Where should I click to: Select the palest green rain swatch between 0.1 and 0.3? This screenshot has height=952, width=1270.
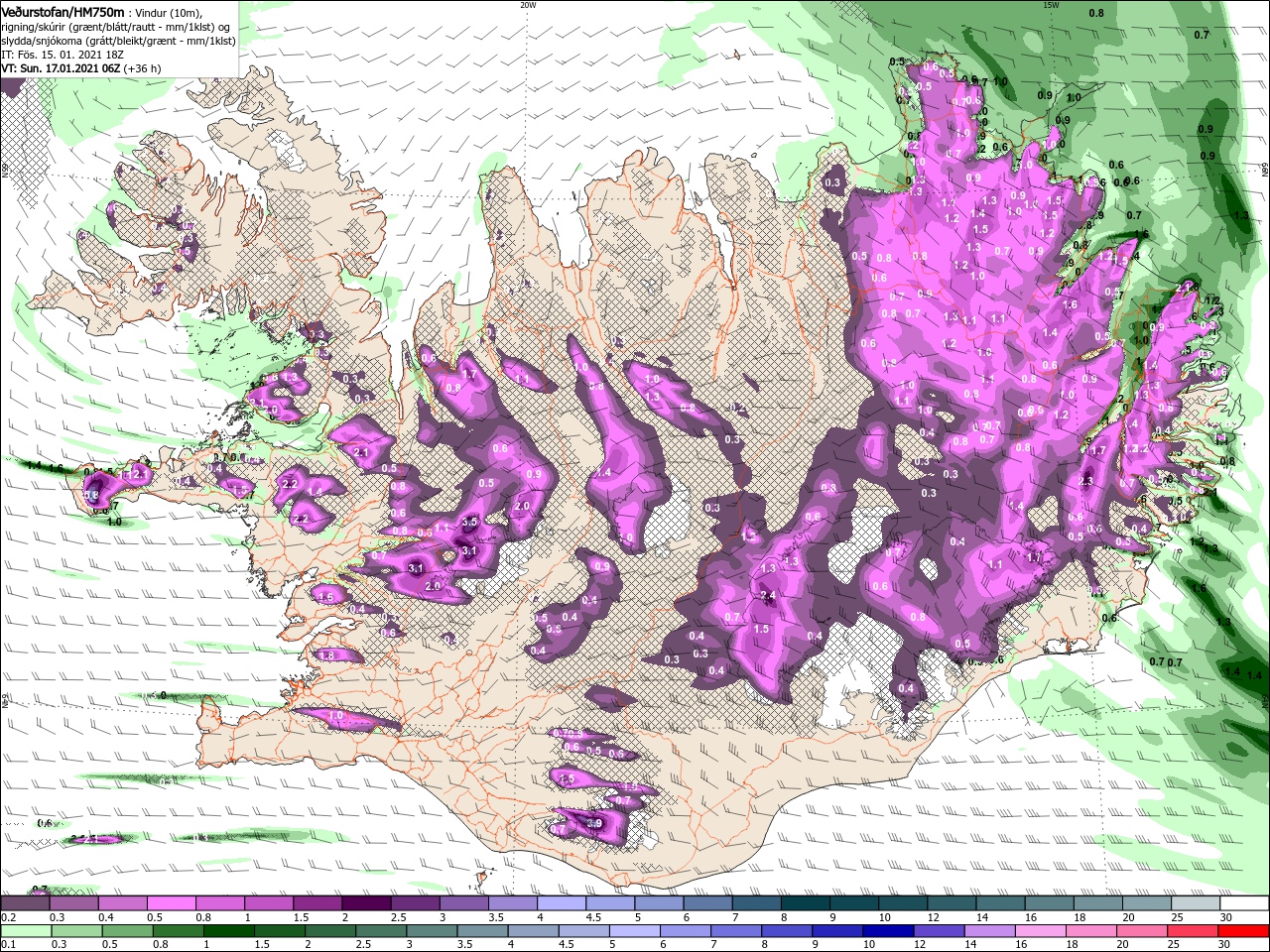tap(26, 931)
